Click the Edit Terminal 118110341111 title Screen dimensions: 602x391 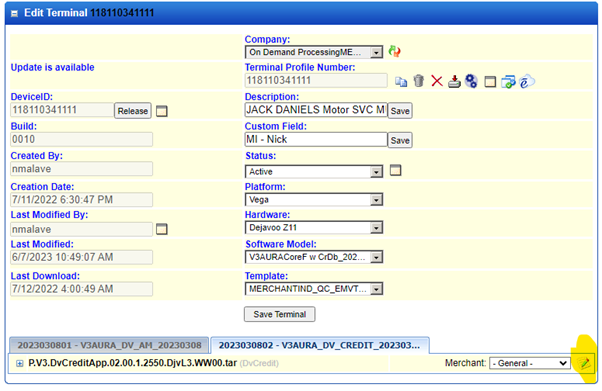(x=89, y=13)
